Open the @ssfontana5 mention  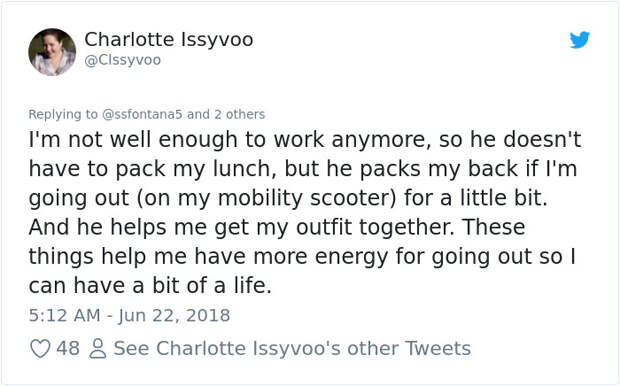(142, 114)
